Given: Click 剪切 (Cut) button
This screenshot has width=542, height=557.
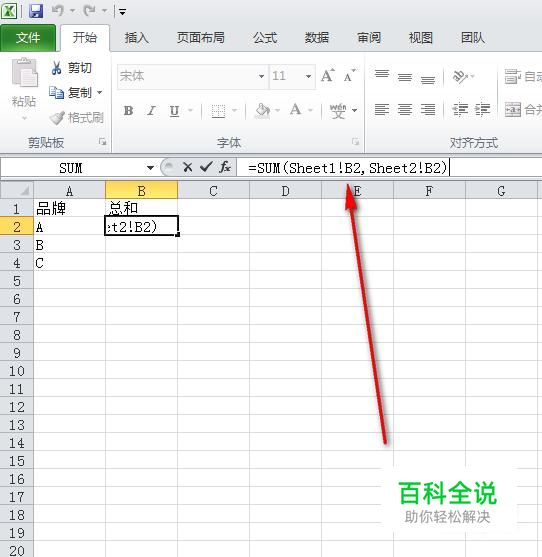Looking at the screenshot, I should 72,68.
